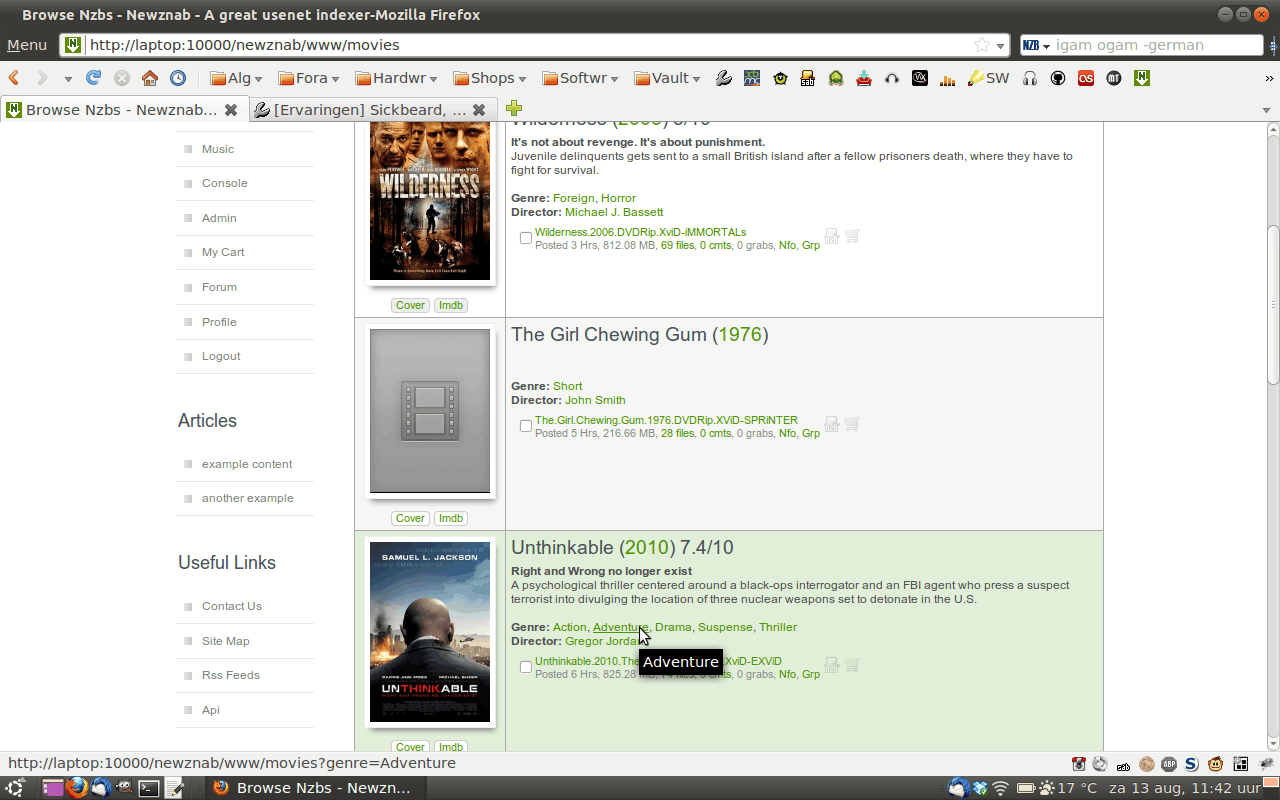Bookmark this page with the star icon
The image size is (1280, 800).
(982, 45)
